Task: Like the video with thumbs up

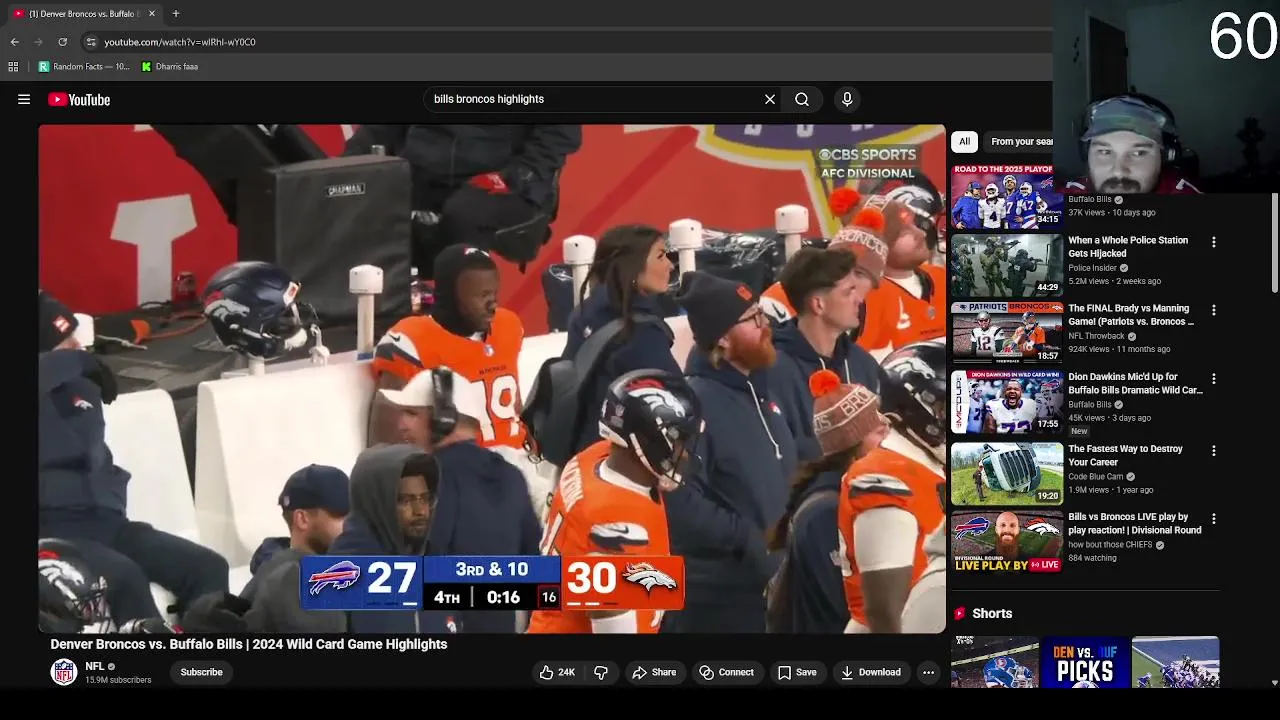Action: coord(557,672)
